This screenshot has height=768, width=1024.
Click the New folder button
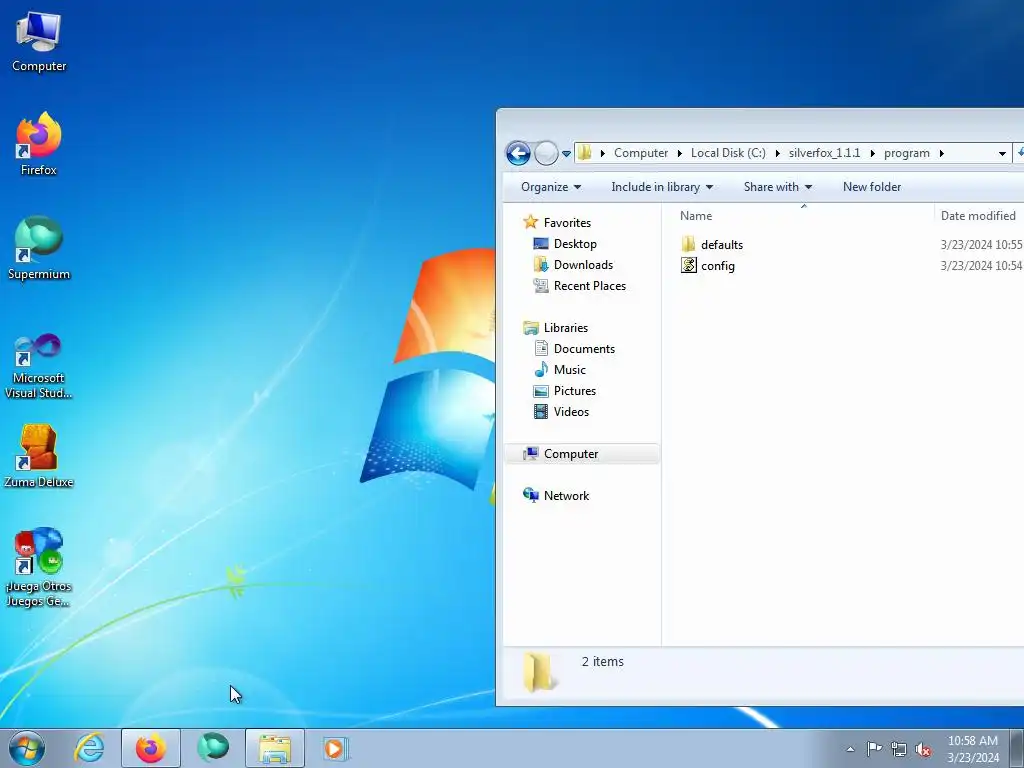click(872, 187)
